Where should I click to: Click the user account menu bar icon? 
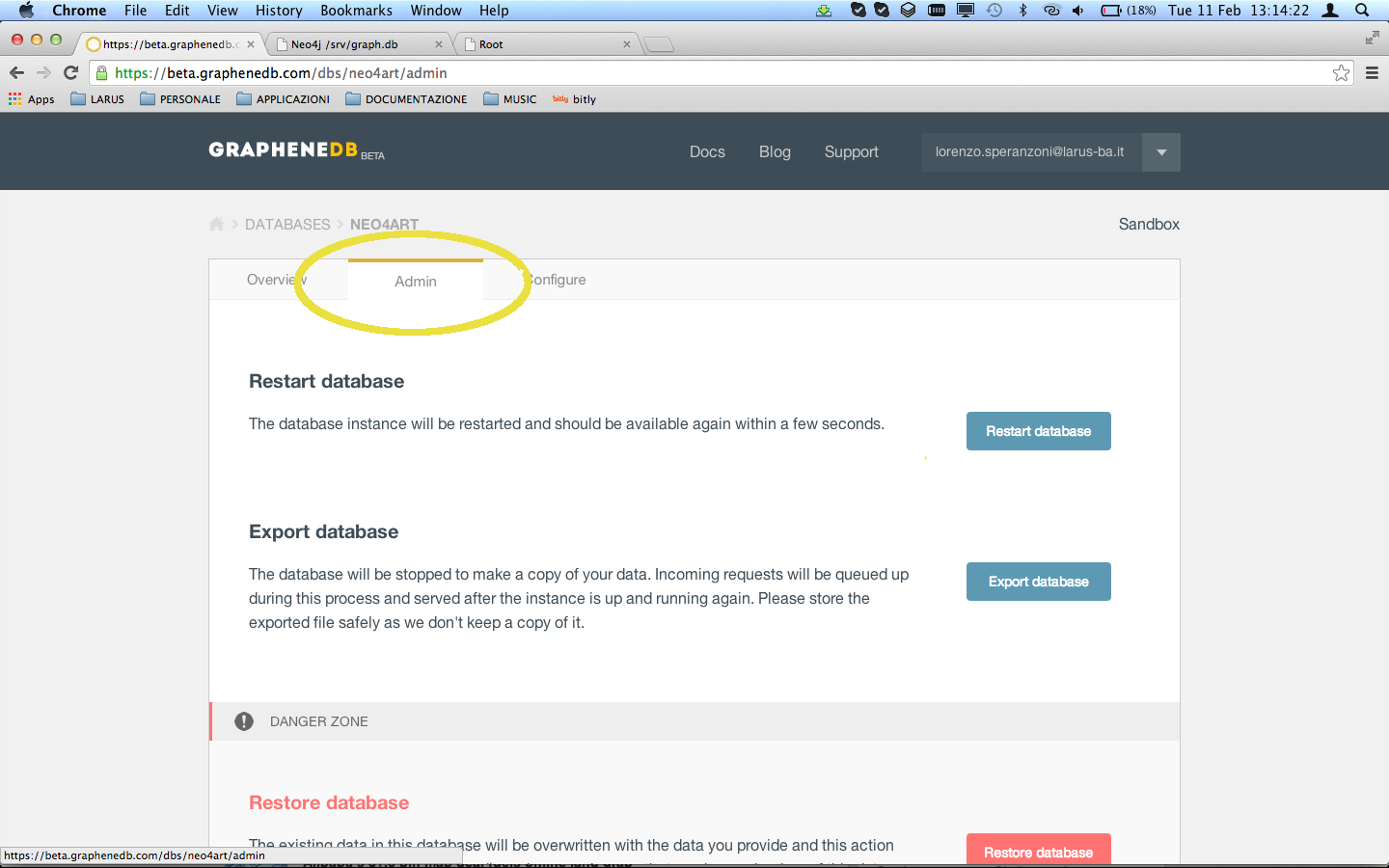[x=1330, y=10]
